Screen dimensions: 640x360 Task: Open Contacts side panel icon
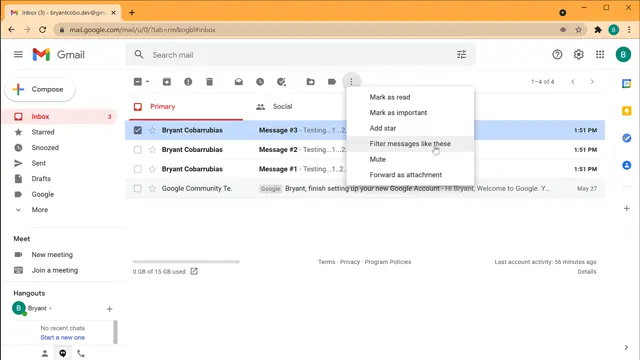pyautogui.click(x=627, y=165)
